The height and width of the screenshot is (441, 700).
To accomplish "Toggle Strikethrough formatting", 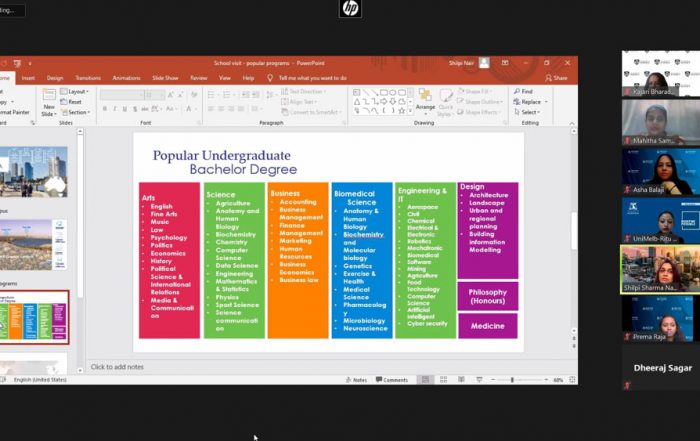I will point(145,109).
